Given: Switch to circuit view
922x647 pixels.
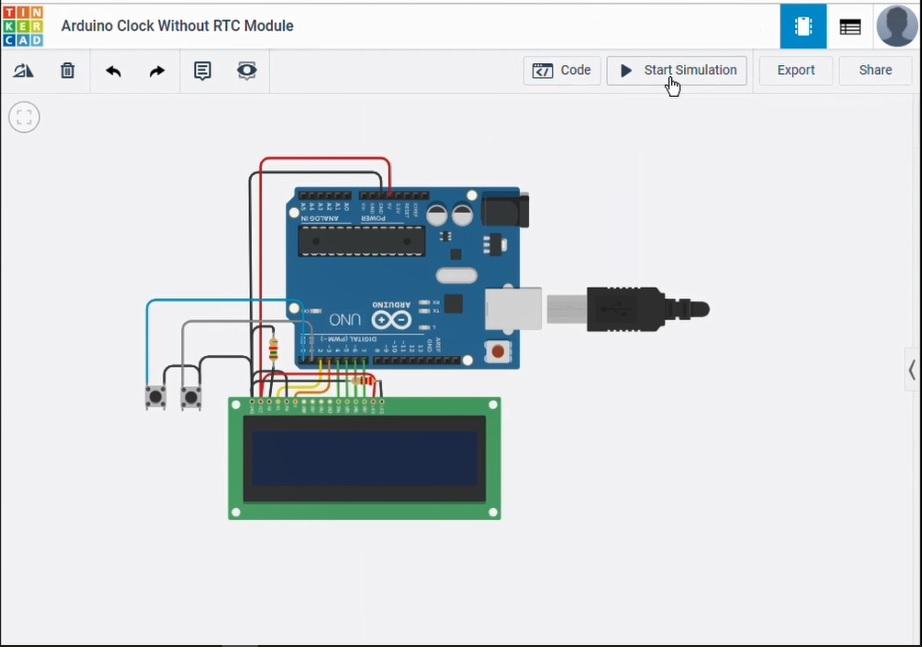Looking at the screenshot, I should coord(803,26).
